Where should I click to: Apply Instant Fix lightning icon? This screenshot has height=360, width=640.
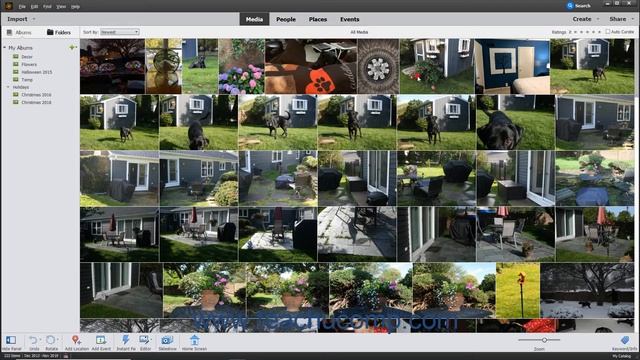tap(126, 340)
